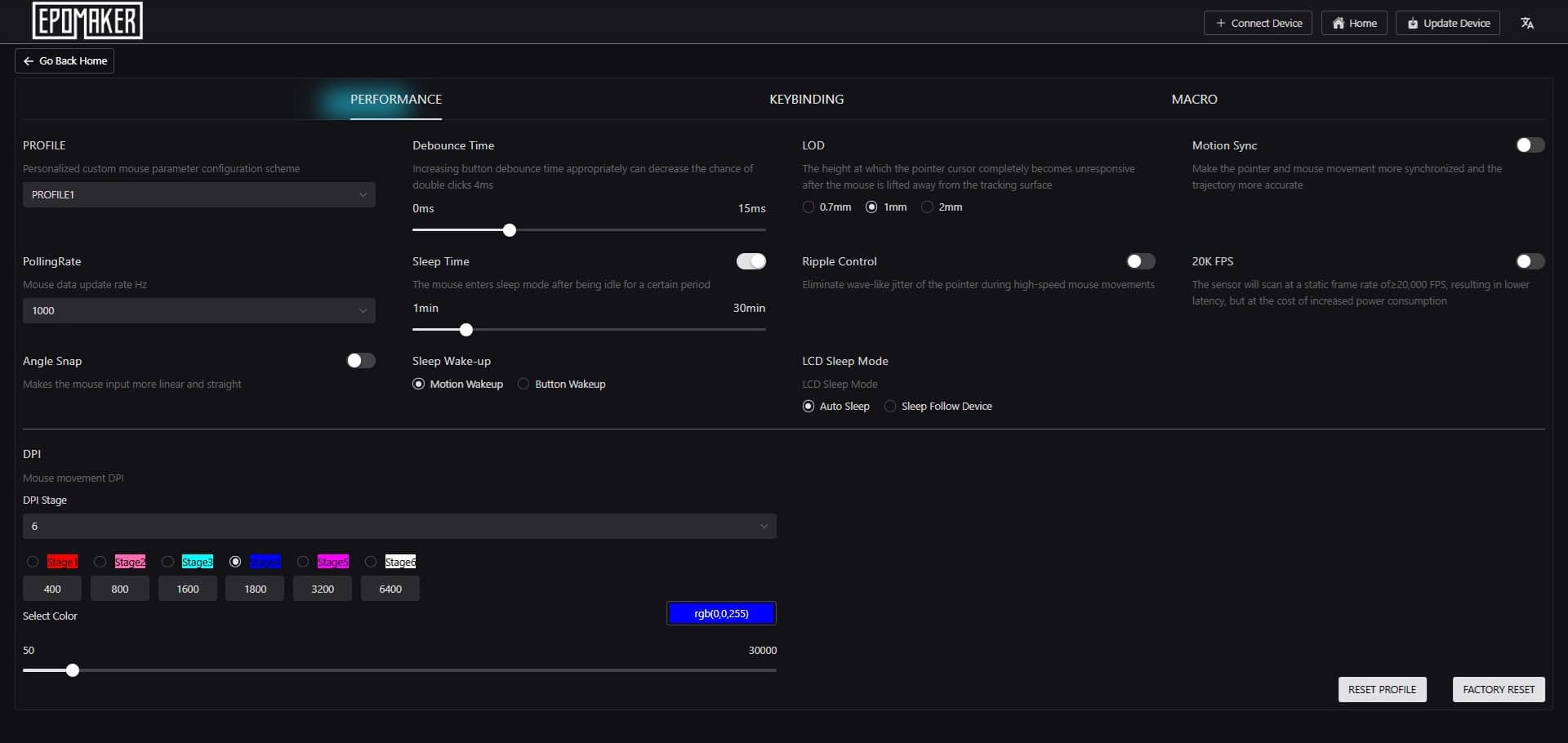Switch to the MACRO tab
This screenshot has width=1568, height=743.
(1194, 99)
